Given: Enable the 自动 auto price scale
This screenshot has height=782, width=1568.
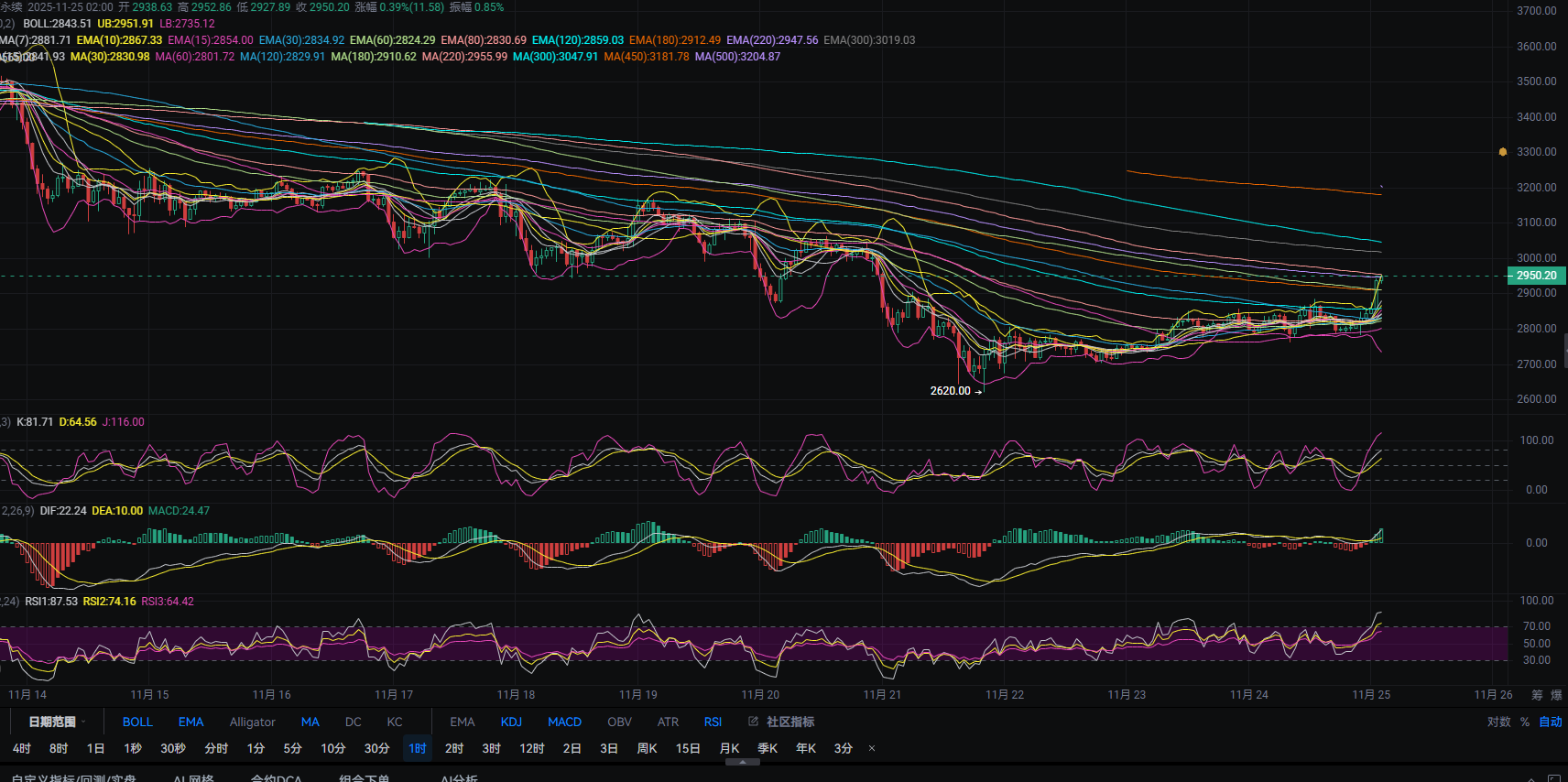Looking at the screenshot, I should (1550, 722).
